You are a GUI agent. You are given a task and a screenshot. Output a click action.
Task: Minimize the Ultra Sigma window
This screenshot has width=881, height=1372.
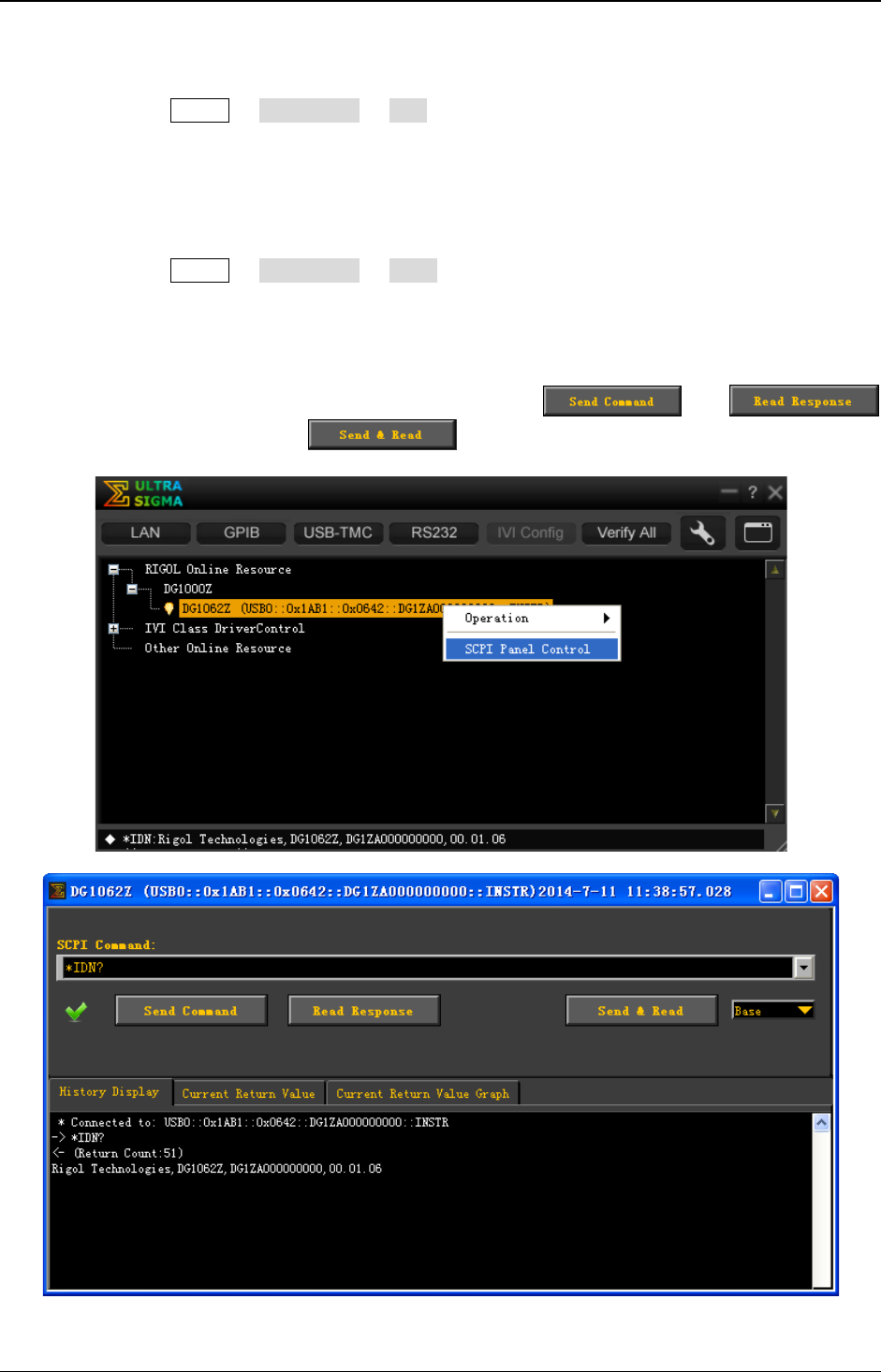click(729, 492)
